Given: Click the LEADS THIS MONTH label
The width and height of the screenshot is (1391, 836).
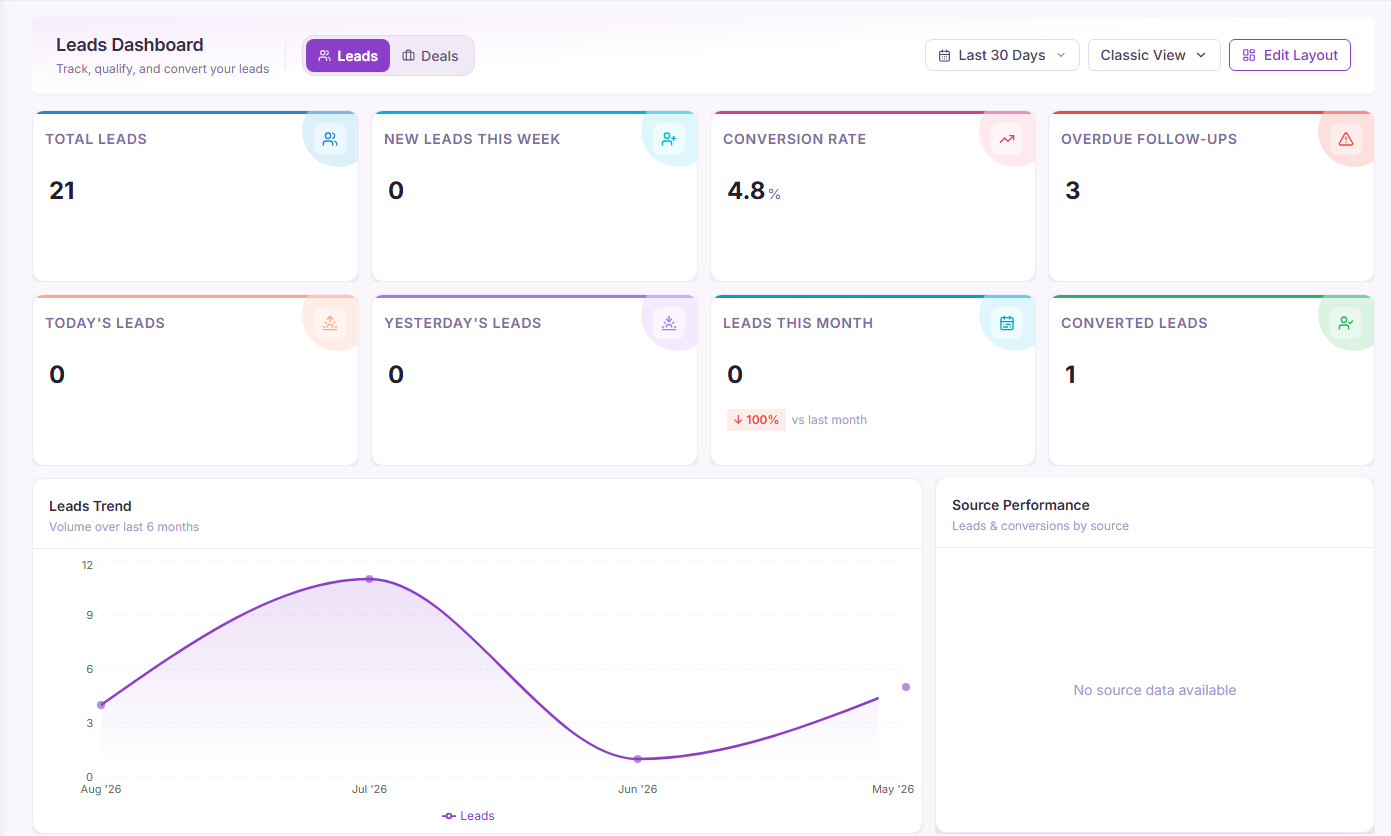Looking at the screenshot, I should pos(798,323).
